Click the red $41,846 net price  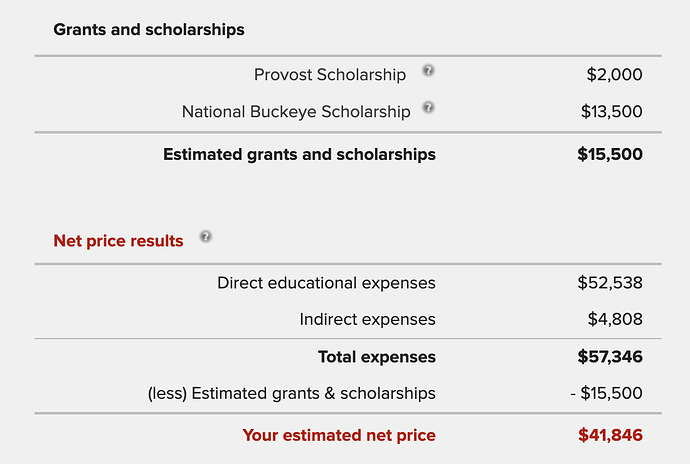pos(609,436)
